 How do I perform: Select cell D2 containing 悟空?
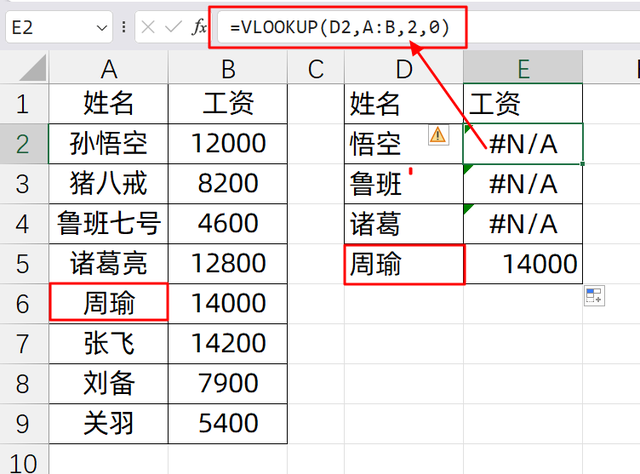coord(404,144)
